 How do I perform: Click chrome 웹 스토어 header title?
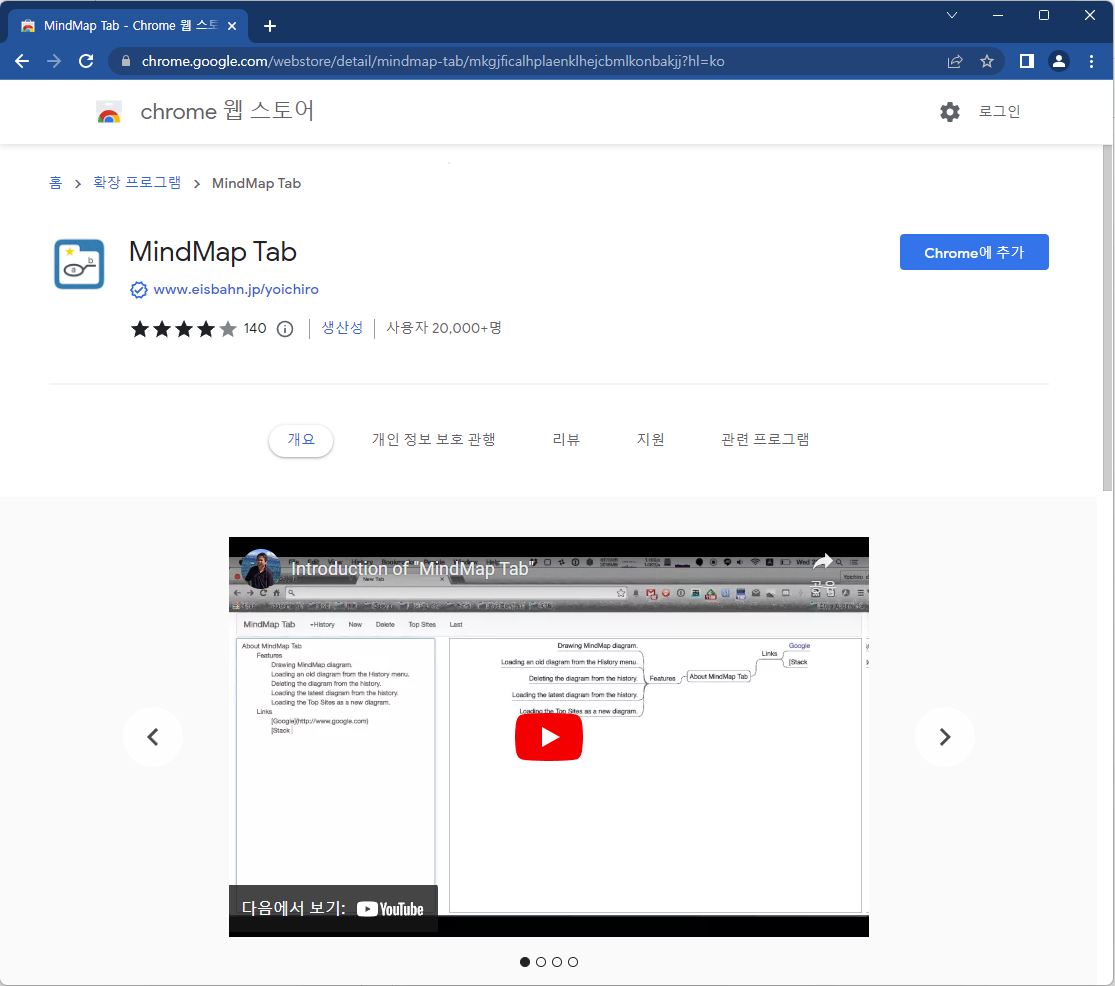[x=227, y=111]
